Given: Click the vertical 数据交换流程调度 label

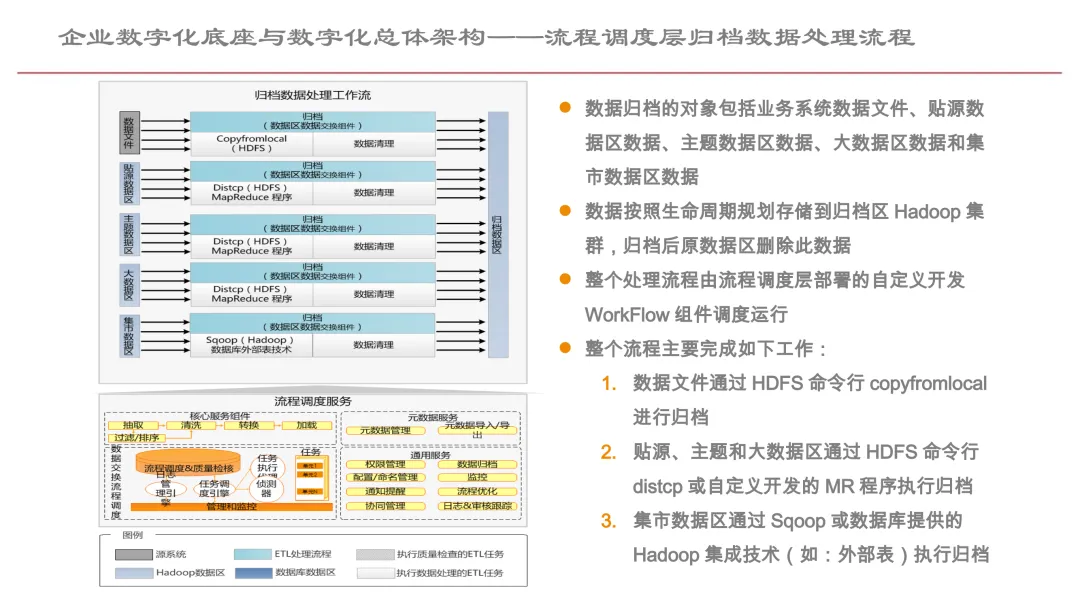Looking at the screenshot, I should [x=116, y=482].
